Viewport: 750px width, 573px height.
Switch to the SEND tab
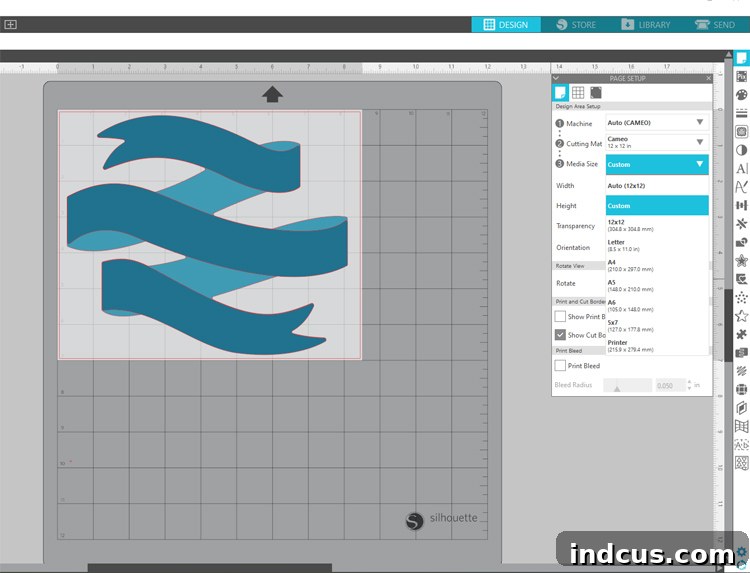pyautogui.click(x=715, y=24)
